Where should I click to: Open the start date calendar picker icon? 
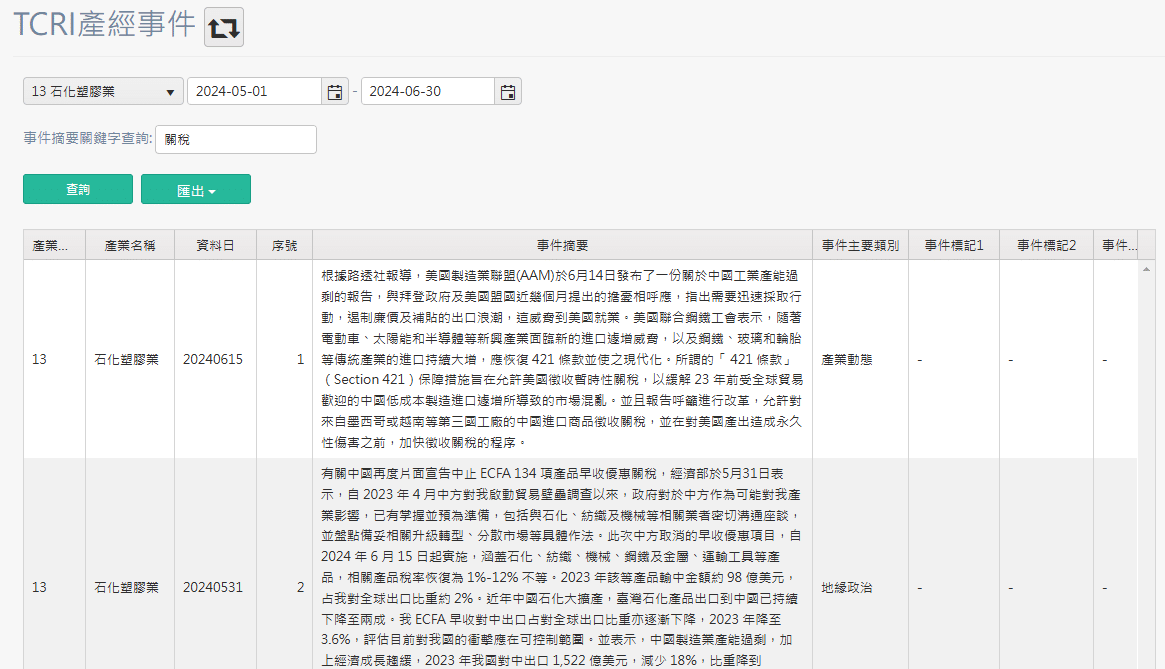335,92
